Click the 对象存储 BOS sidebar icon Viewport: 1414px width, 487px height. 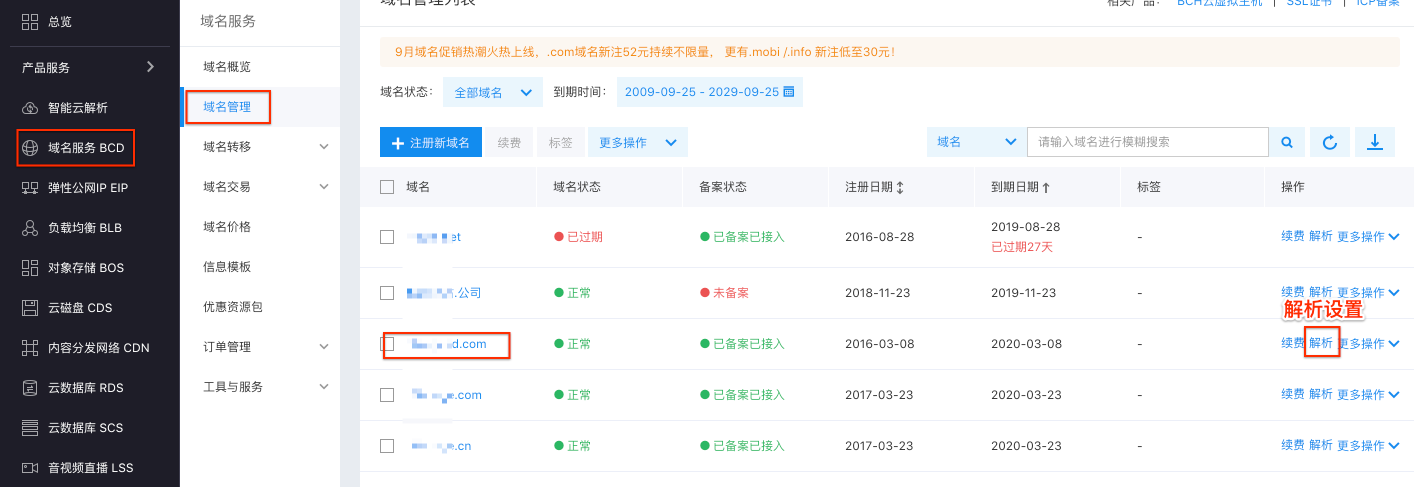(x=30, y=268)
